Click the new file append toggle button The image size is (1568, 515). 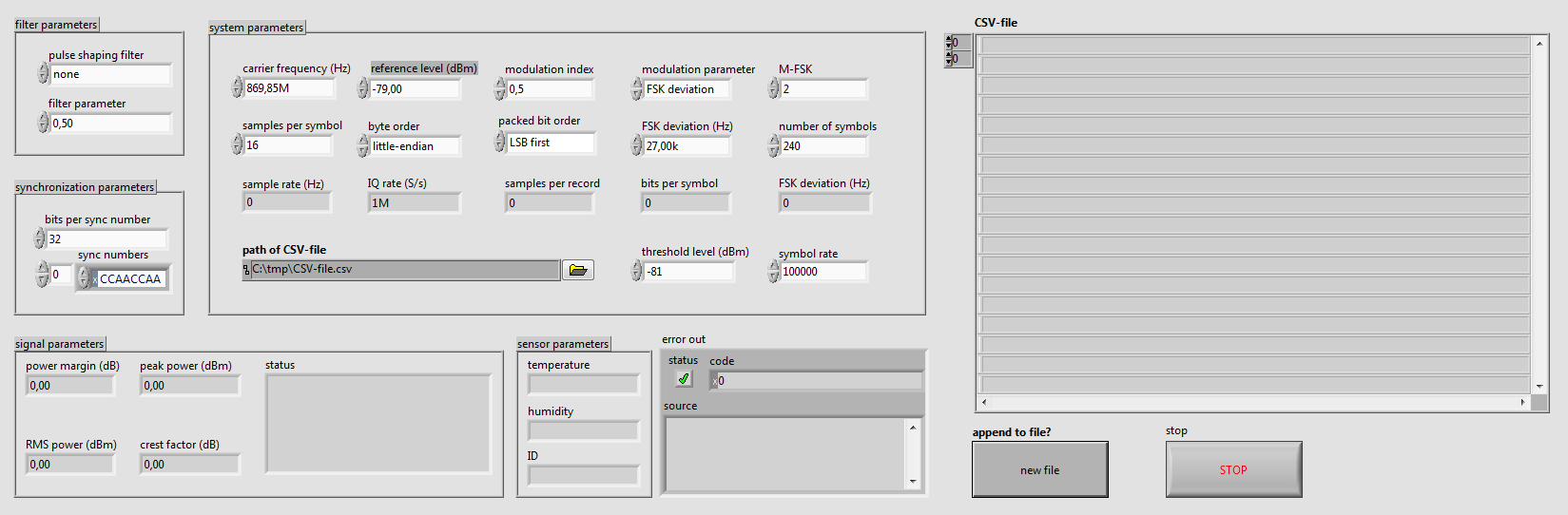tap(1039, 469)
